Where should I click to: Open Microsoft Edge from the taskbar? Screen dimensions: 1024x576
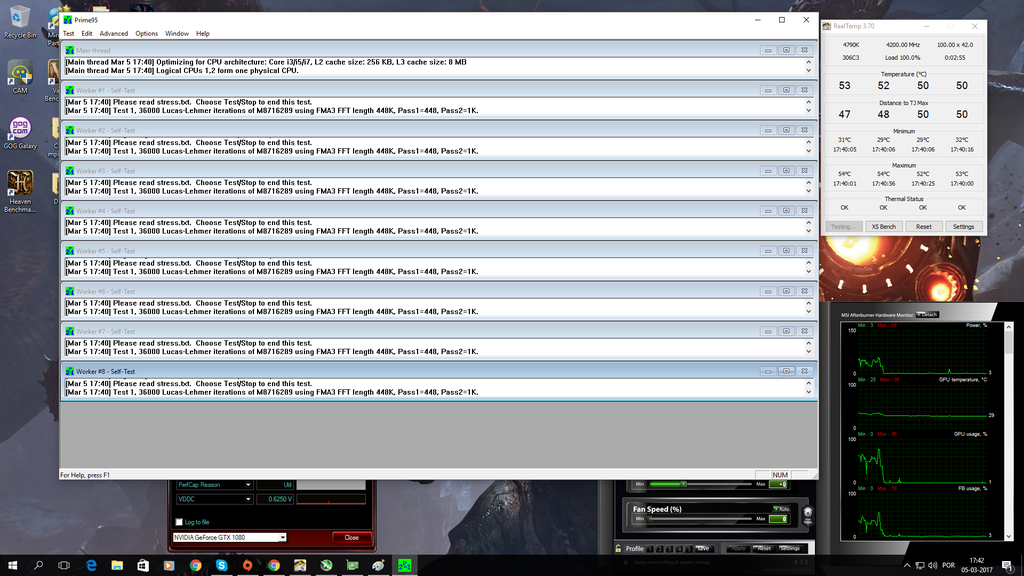click(x=91, y=565)
